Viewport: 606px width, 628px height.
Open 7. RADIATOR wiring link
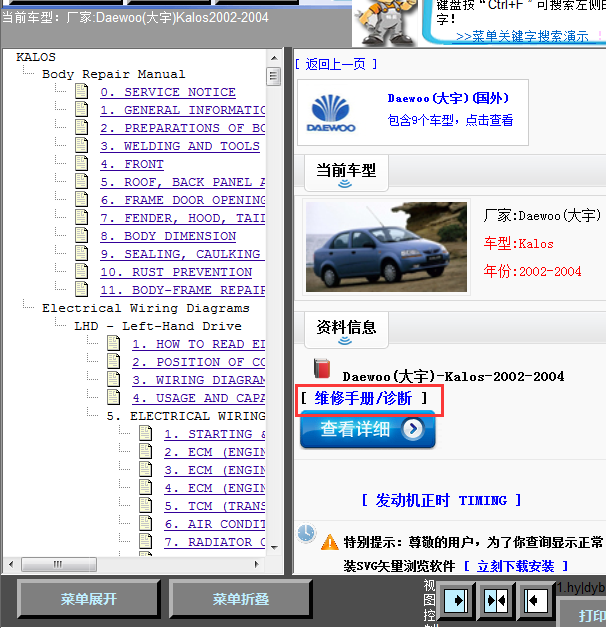pos(215,543)
